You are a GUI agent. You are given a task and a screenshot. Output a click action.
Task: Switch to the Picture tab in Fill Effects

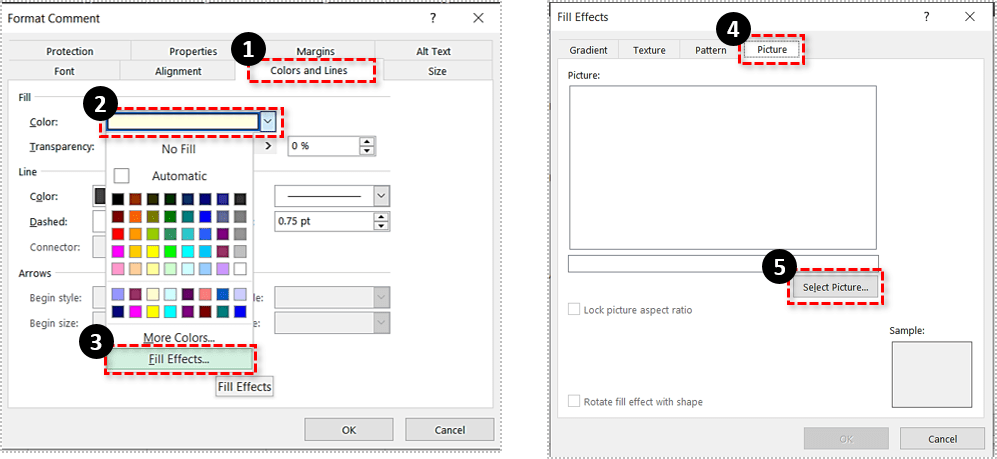(771, 50)
